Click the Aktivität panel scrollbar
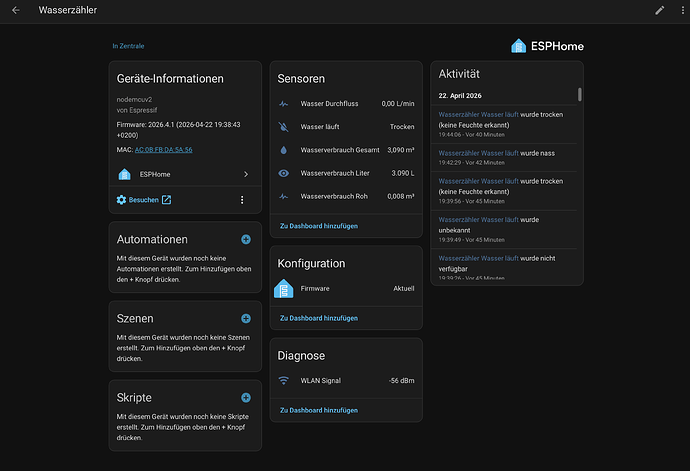The image size is (690, 471). coord(580,95)
